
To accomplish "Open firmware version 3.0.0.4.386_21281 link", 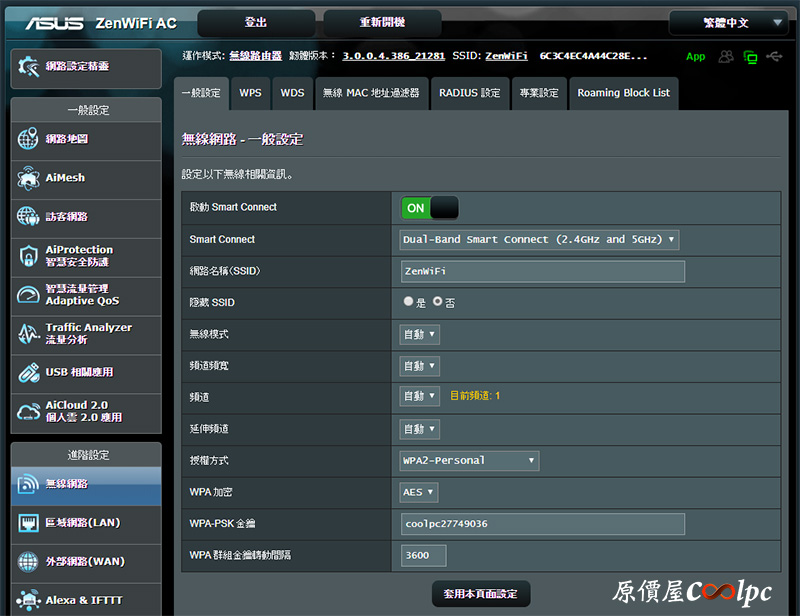I will coord(393,56).
